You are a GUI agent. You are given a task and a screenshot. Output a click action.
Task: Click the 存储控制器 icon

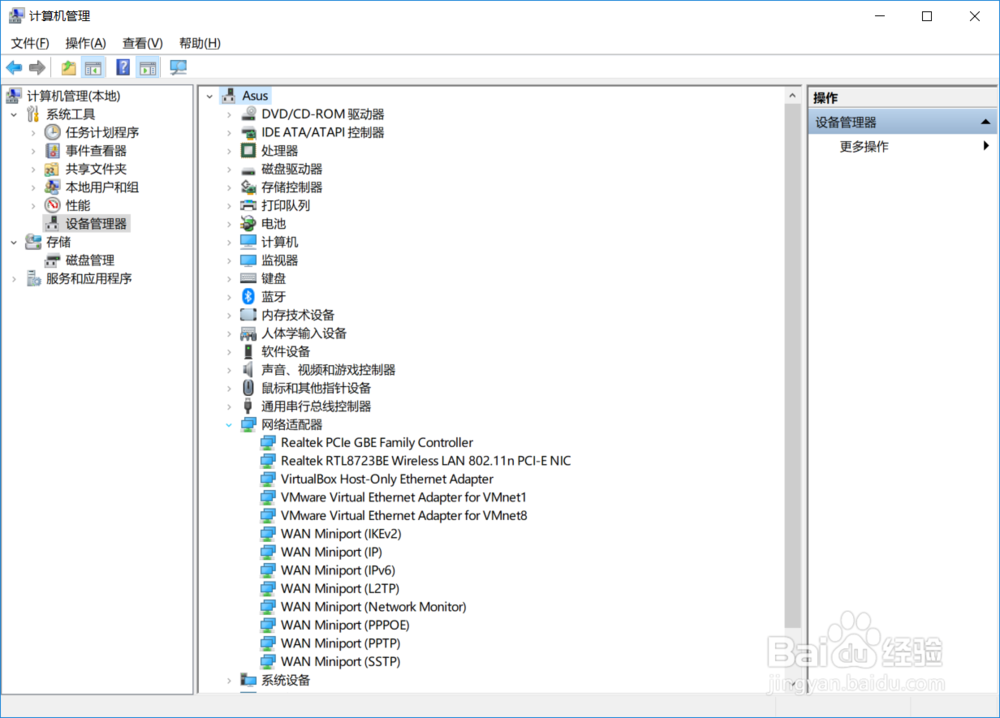point(248,187)
